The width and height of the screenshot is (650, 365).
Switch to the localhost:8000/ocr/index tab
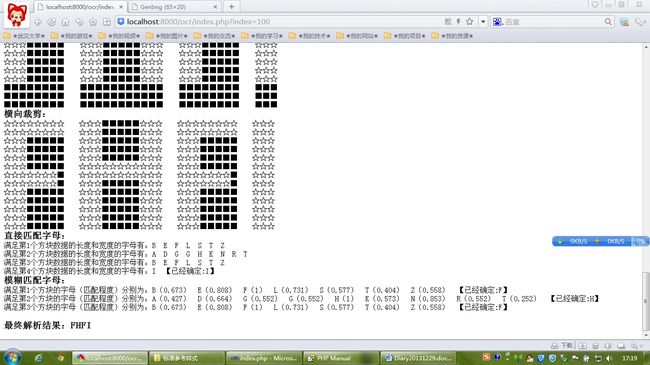point(80,7)
